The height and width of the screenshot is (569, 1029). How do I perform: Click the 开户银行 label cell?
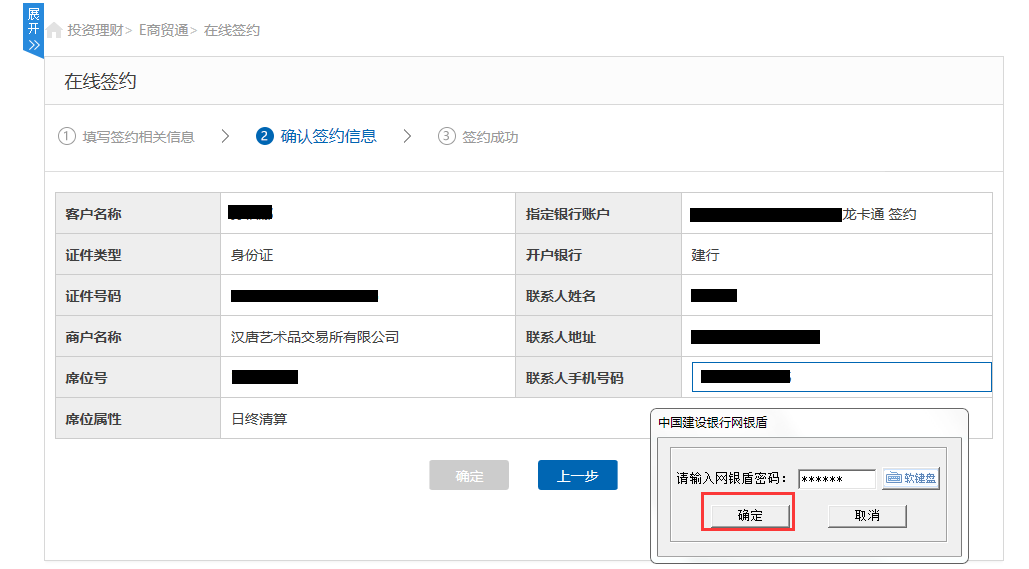click(x=598, y=255)
